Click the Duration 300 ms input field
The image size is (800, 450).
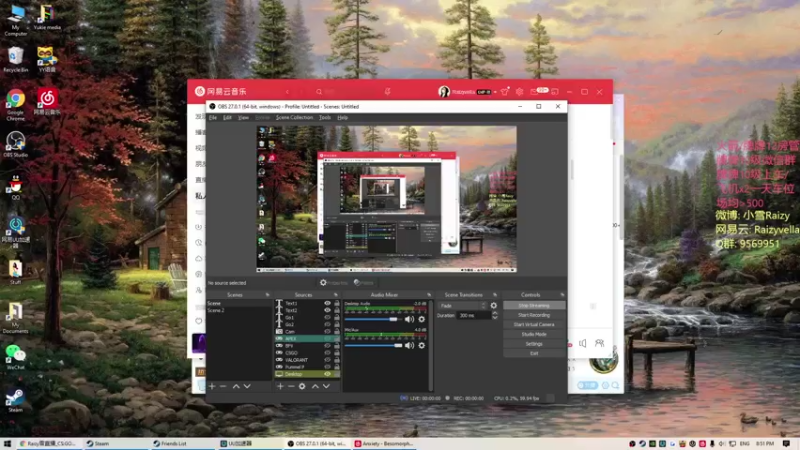tap(473, 316)
